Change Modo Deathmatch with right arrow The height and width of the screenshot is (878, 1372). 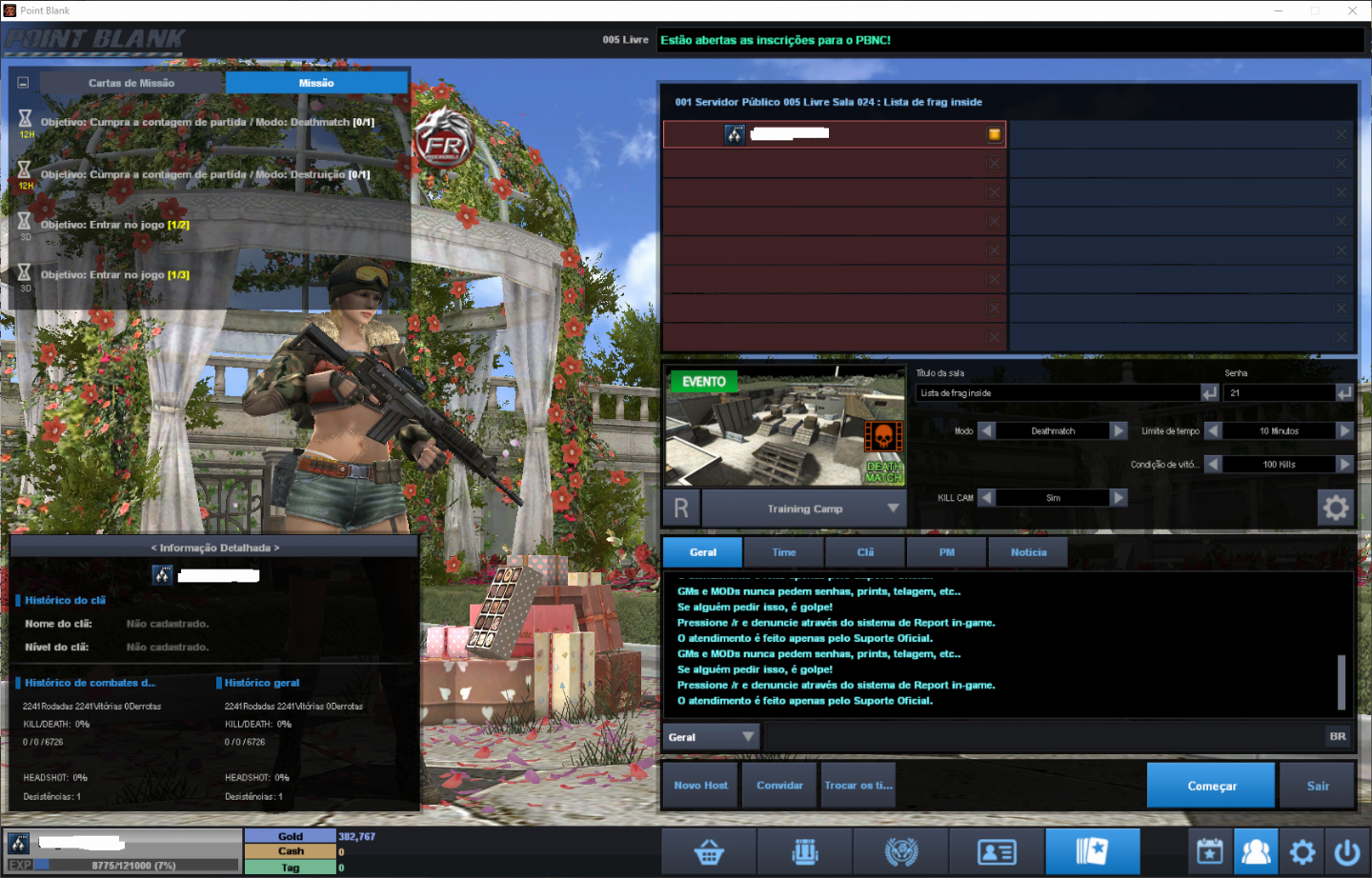pyautogui.click(x=1120, y=430)
